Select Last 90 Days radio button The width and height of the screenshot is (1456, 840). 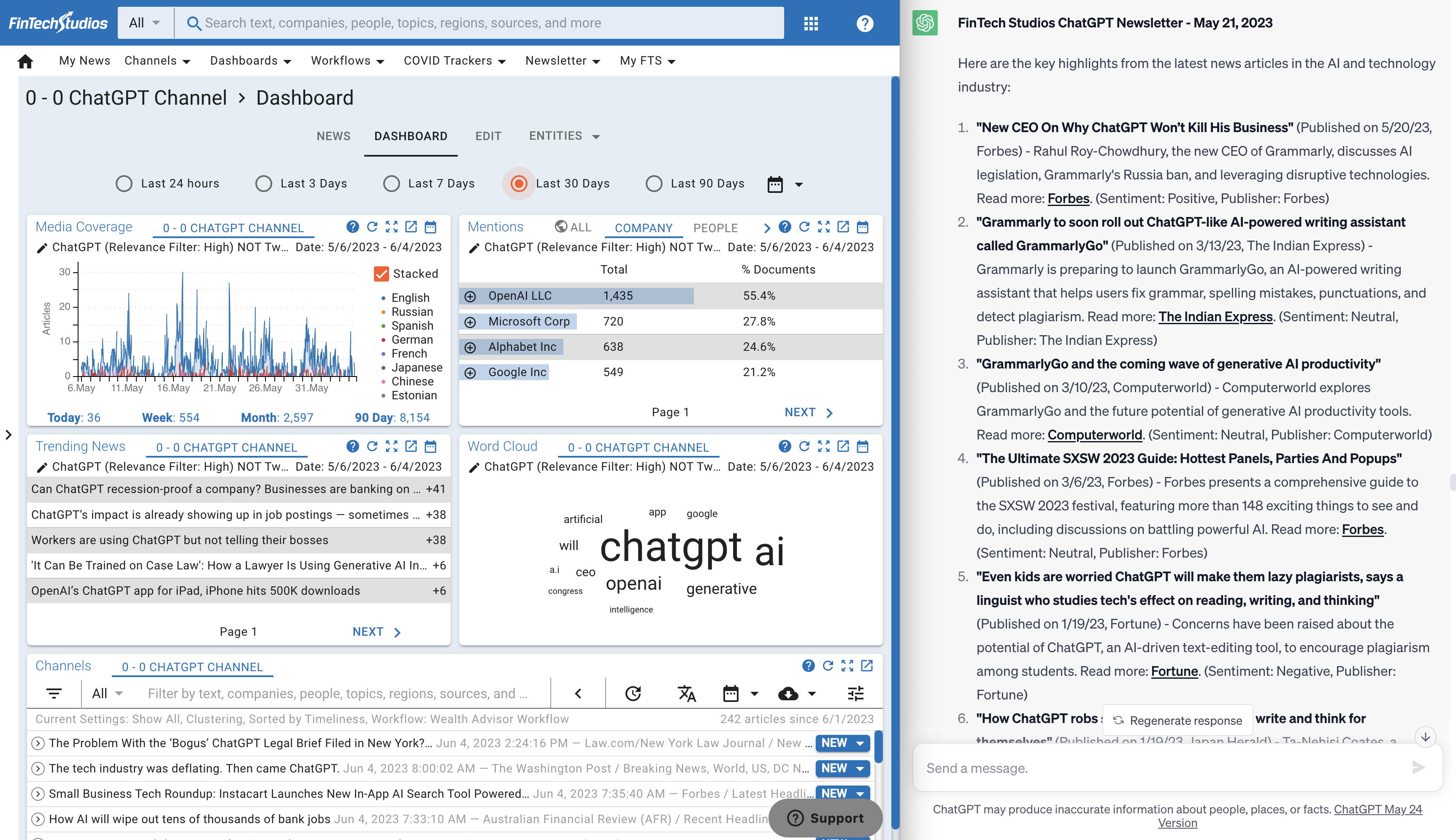(654, 184)
